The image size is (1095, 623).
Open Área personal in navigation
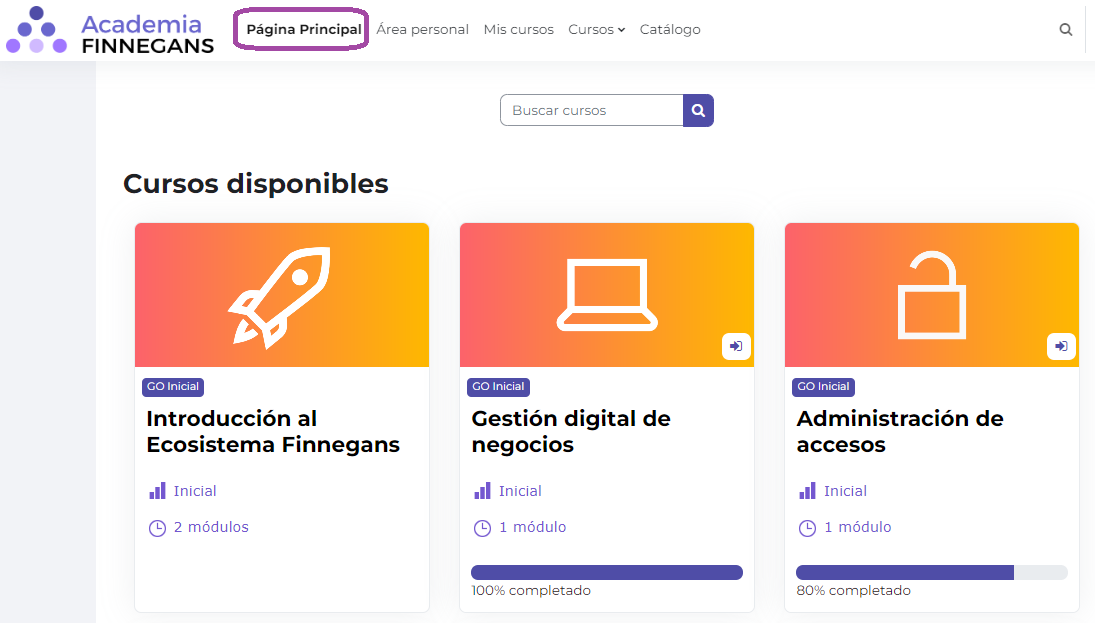pyautogui.click(x=422, y=30)
